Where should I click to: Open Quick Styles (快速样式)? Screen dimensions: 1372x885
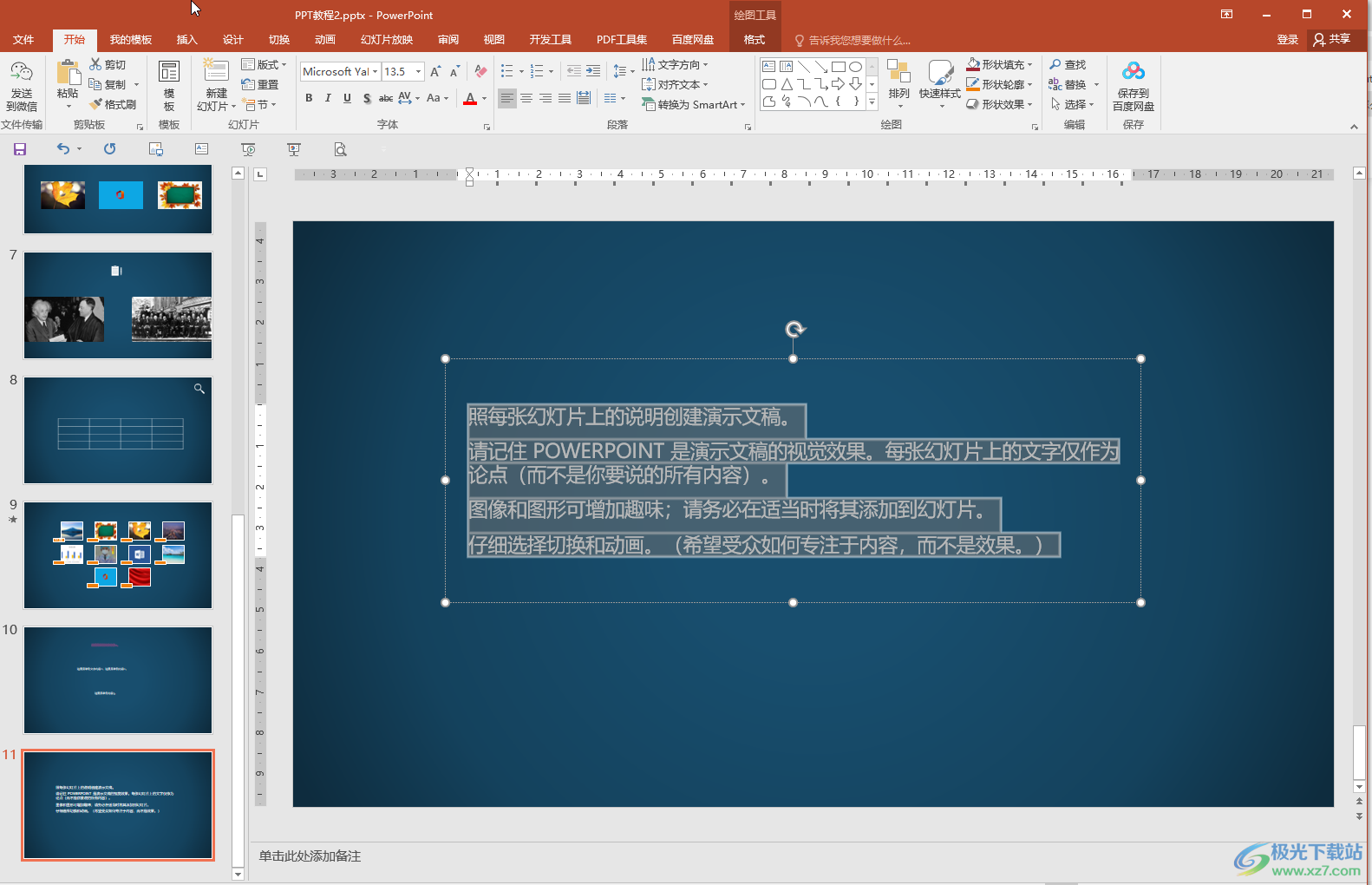[x=940, y=85]
